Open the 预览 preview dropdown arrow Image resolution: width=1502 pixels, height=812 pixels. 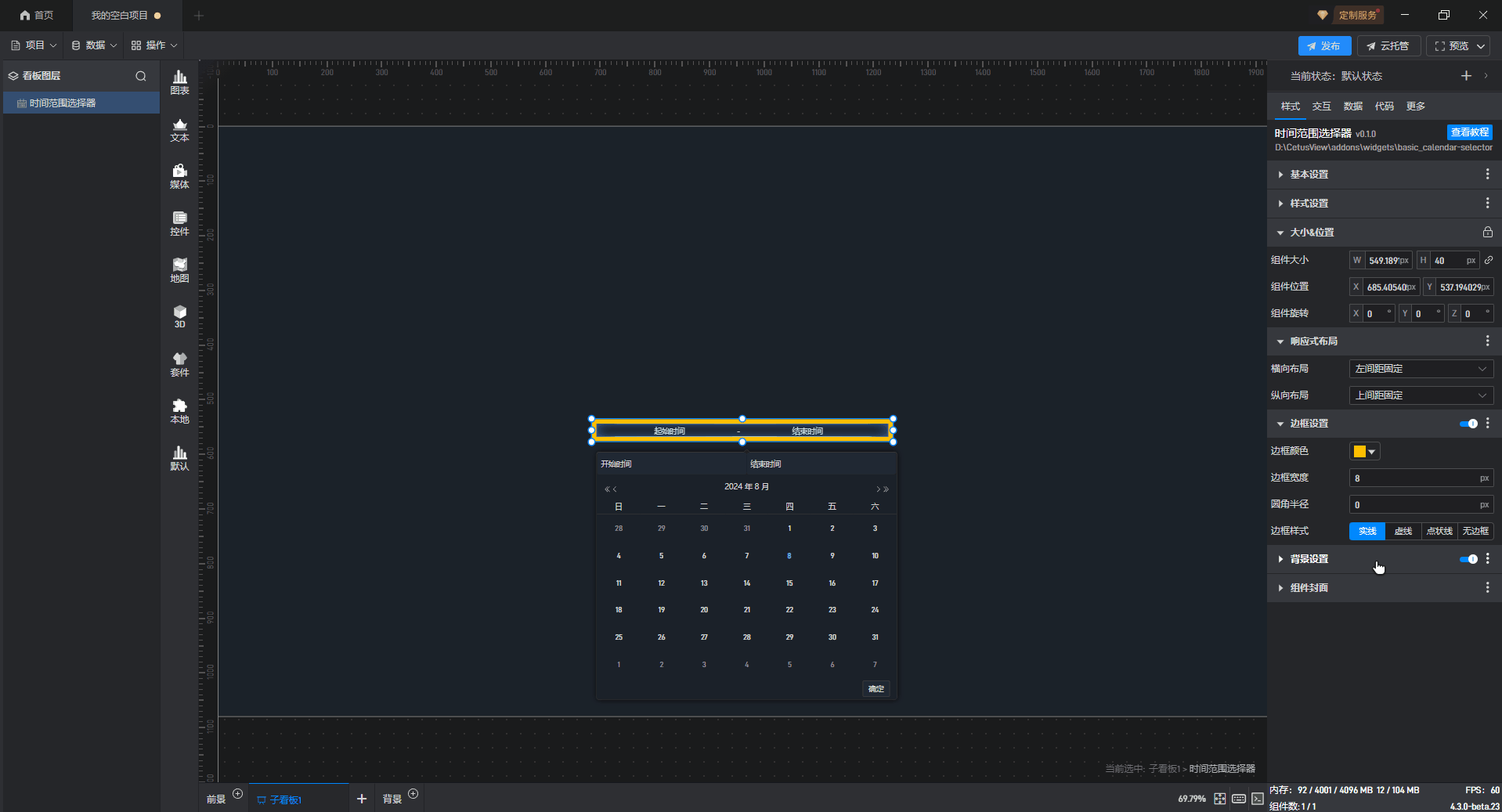click(x=1481, y=46)
